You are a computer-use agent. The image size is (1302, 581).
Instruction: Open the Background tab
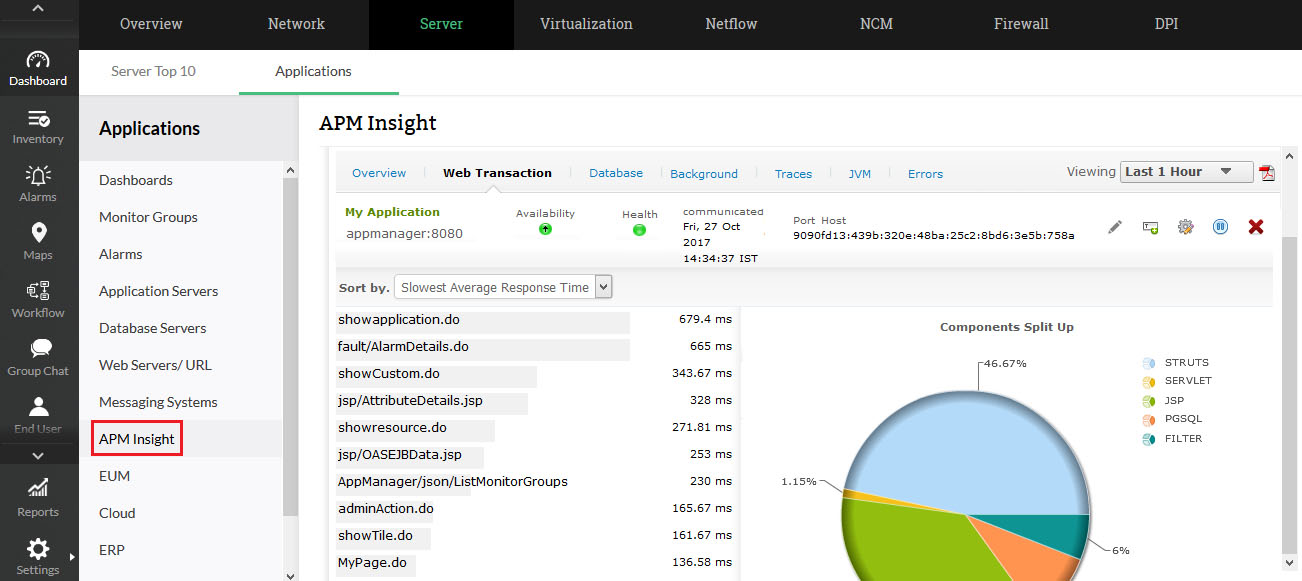(x=704, y=174)
